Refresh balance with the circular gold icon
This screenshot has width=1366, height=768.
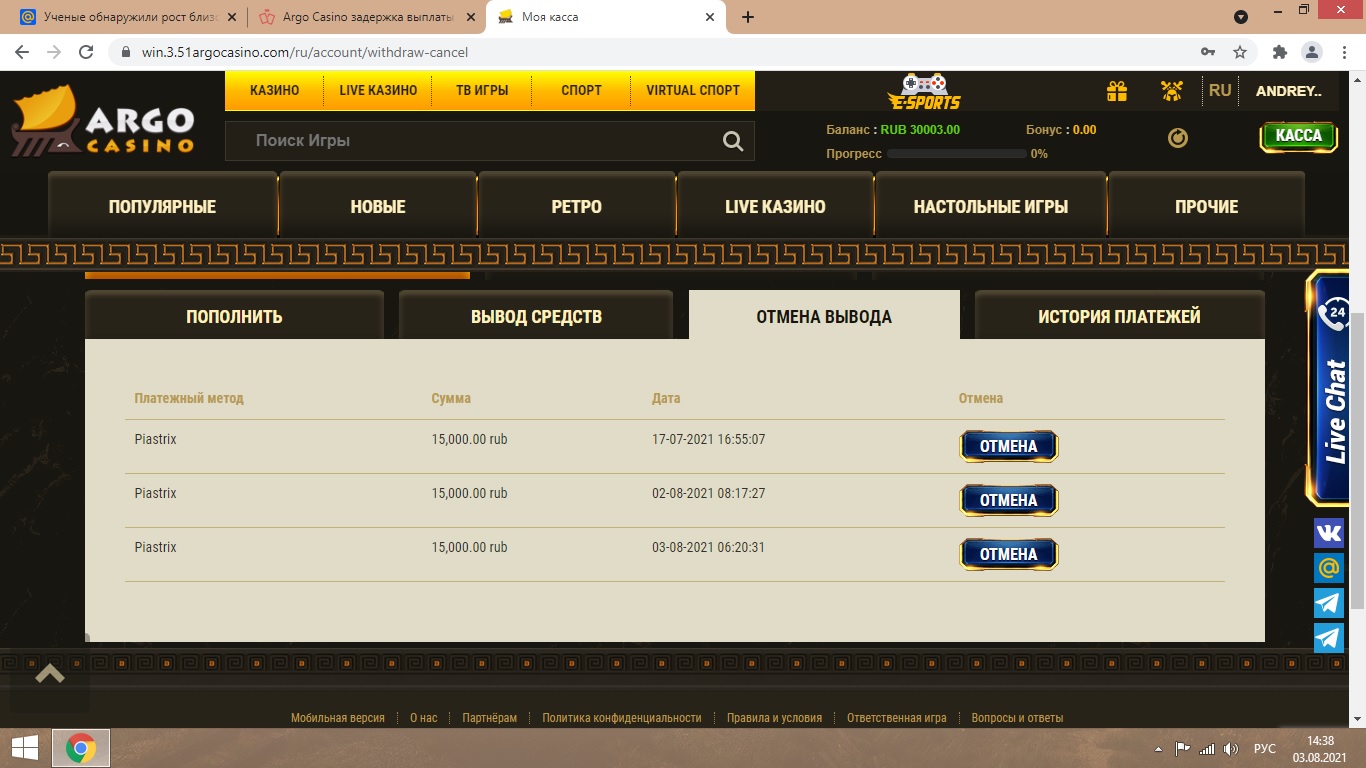tap(1178, 138)
